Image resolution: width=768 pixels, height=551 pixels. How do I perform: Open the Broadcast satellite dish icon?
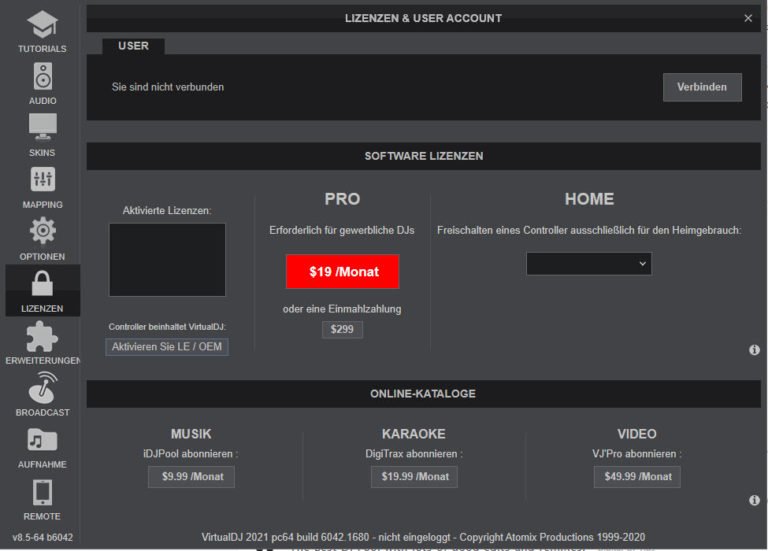click(43, 387)
